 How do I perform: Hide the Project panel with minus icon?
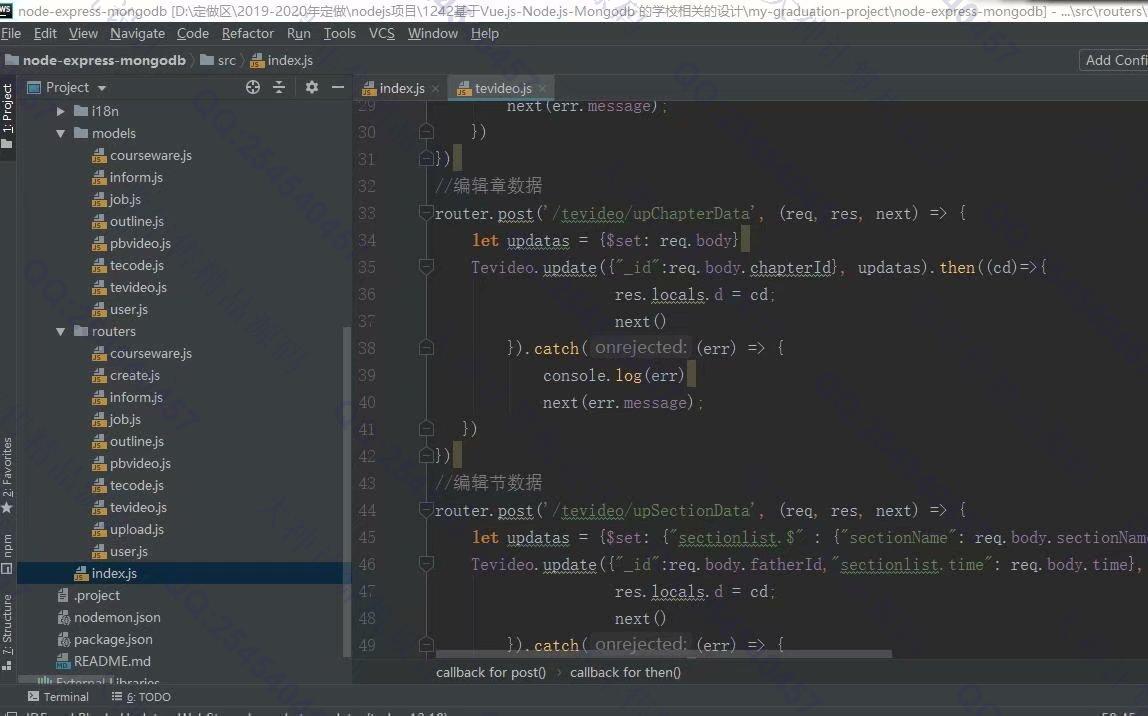338,87
